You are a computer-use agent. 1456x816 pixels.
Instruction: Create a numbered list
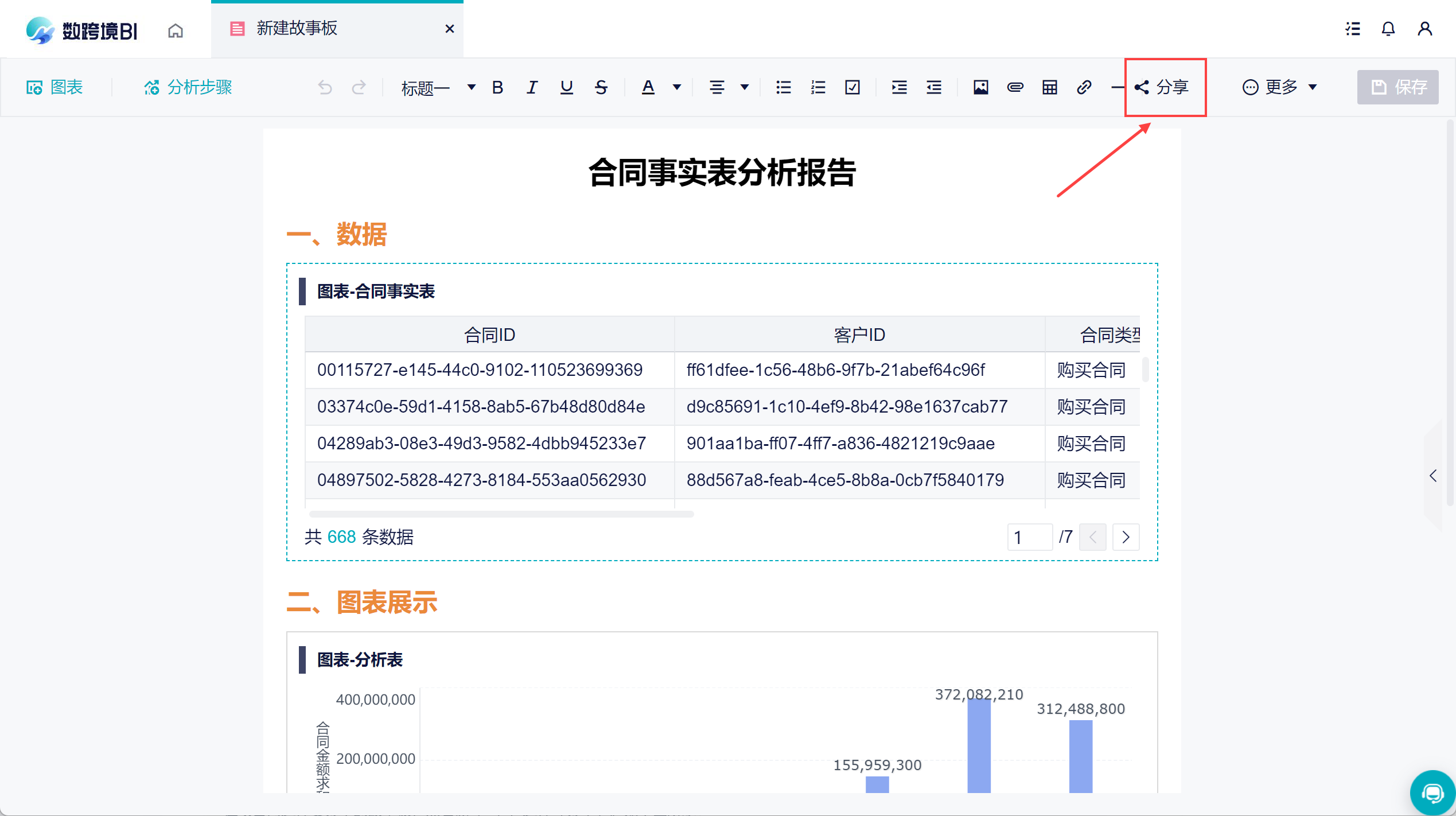pyautogui.click(x=817, y=87)
